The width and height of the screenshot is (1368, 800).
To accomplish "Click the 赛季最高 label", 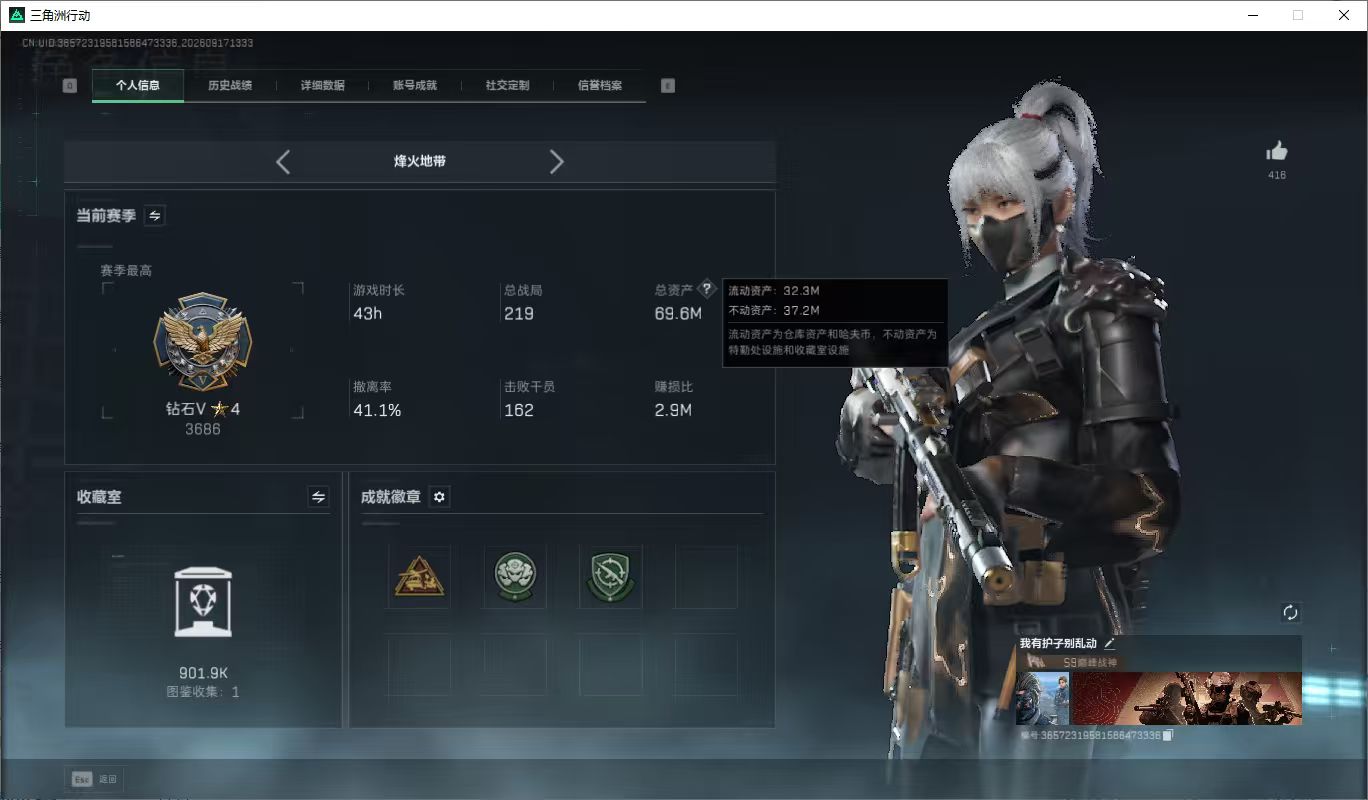I will (126, 270).
